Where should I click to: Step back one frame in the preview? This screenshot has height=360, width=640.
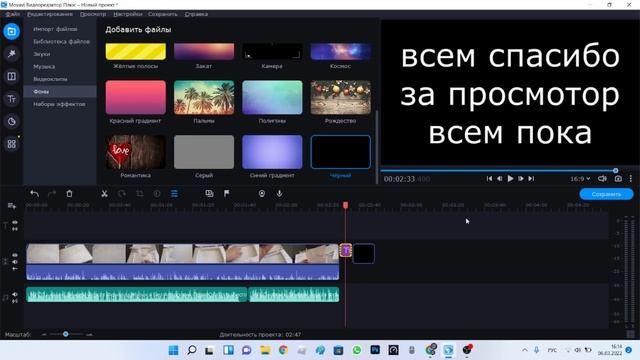tap(500, 179)
